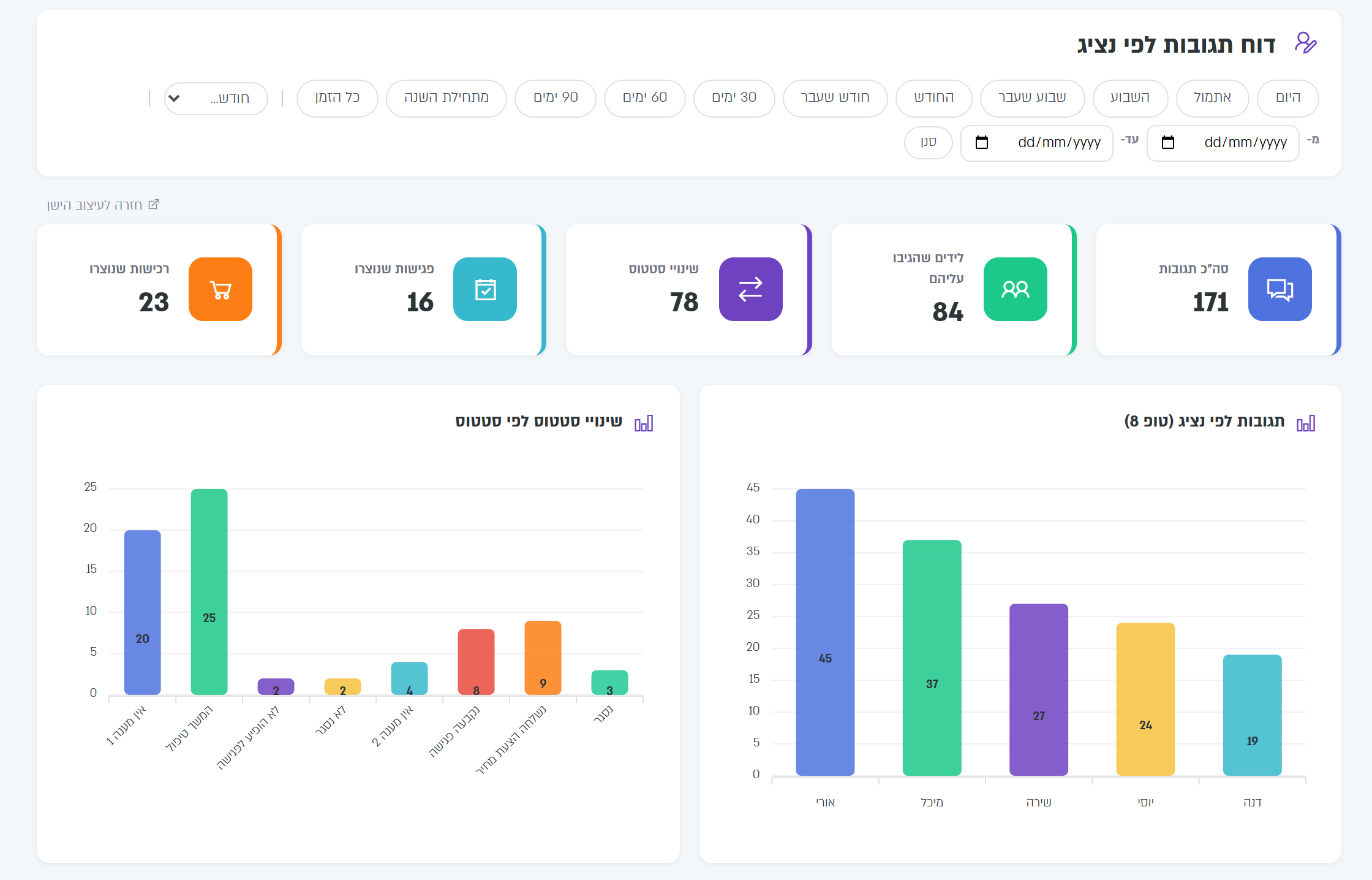Select the 90 ימים filter chip
Image resolution: width=1372 pixels, height=880 pixels.
point(555,98)
